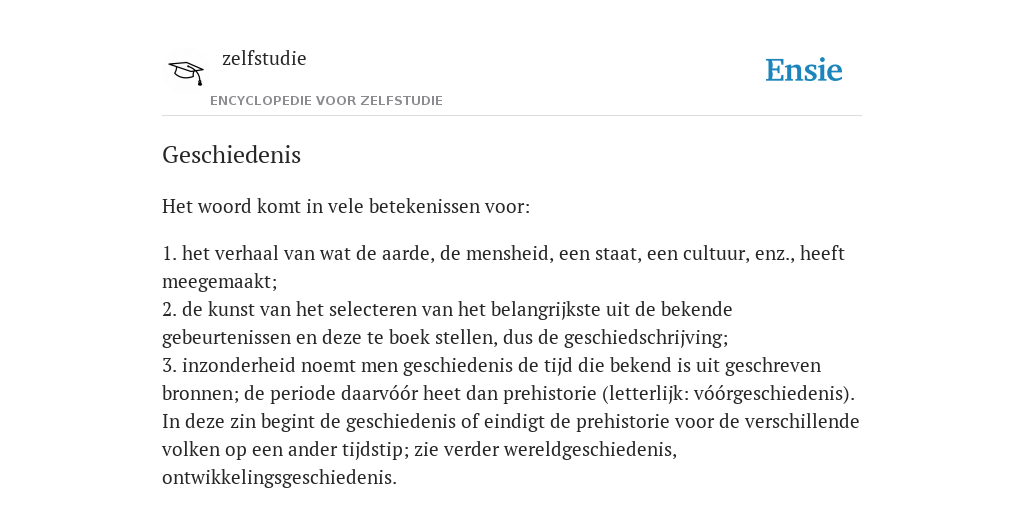
Task: Click definition 3 starting 'inzonderheid noemt men'
Action: click(509, 379)
